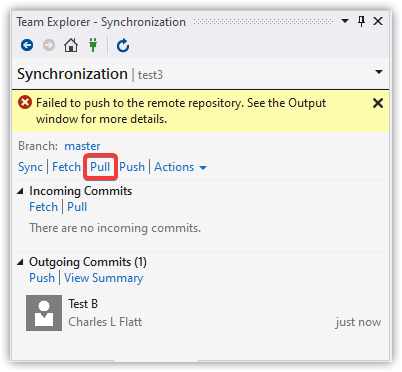Click Fetch under Incoming Commits
Viewport: 402px width, 372px height.
pos(43,207)
